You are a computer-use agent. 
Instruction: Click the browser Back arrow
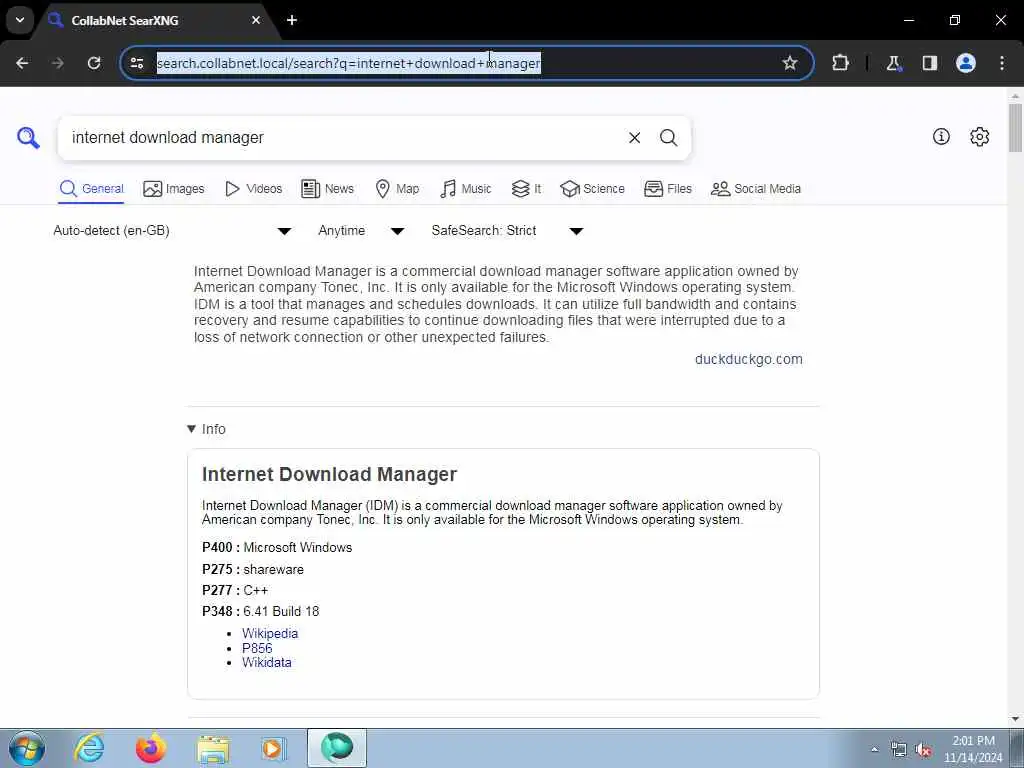click(x=22, y=63)
